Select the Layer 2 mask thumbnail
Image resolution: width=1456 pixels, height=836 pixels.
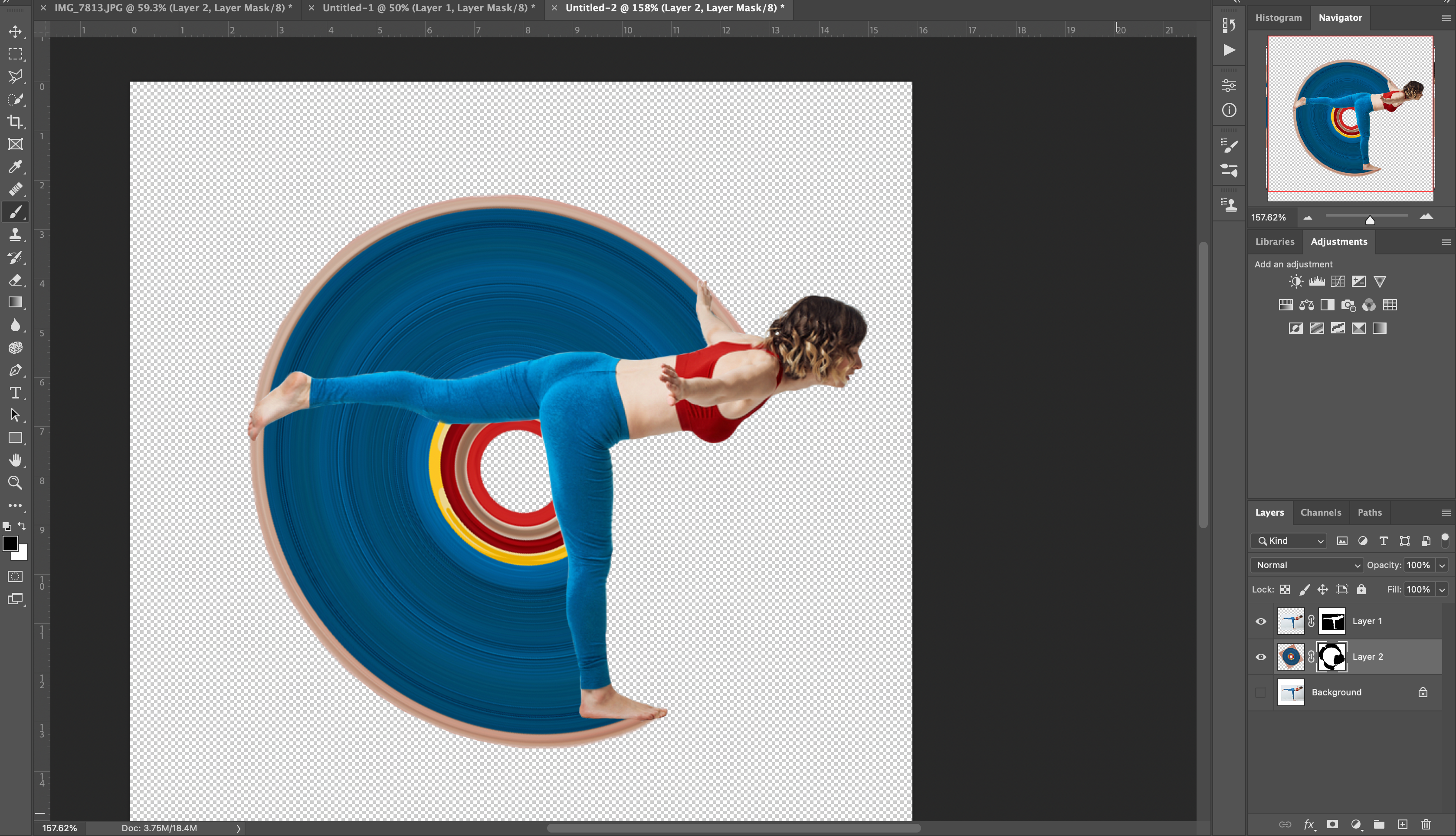(x=1331, y=657)
